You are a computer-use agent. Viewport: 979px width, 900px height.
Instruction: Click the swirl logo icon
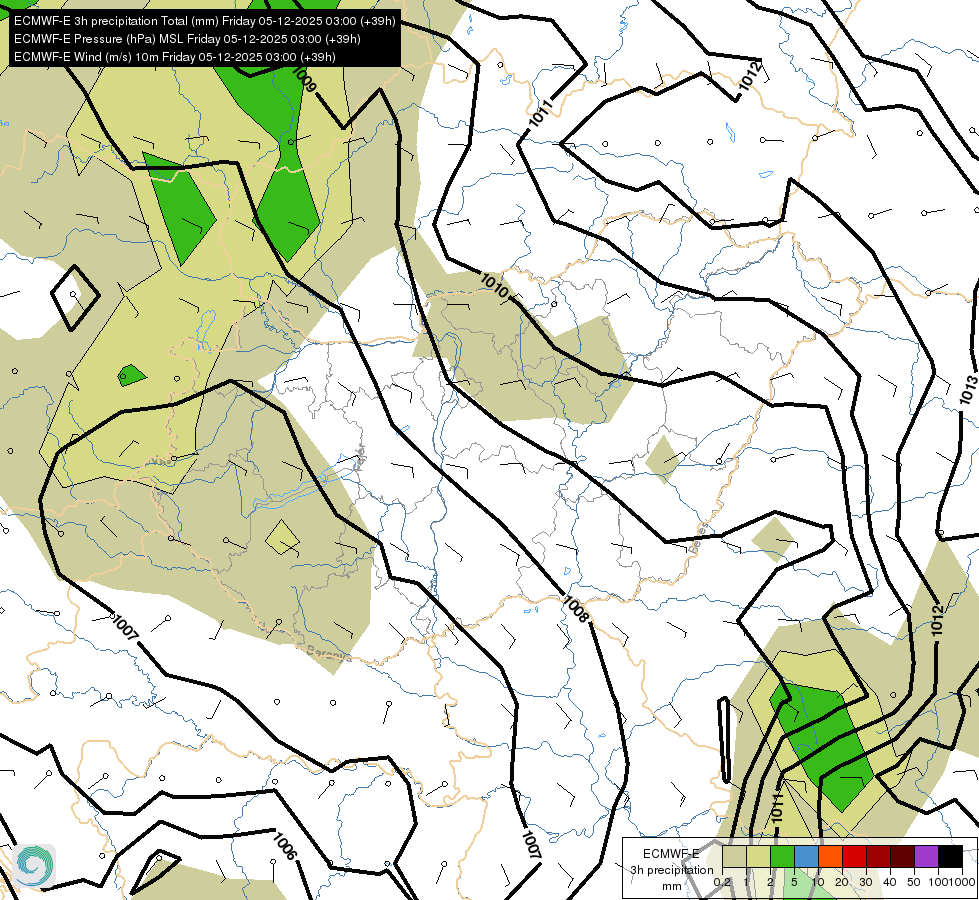pyautogui.click(x=34, y=866)
